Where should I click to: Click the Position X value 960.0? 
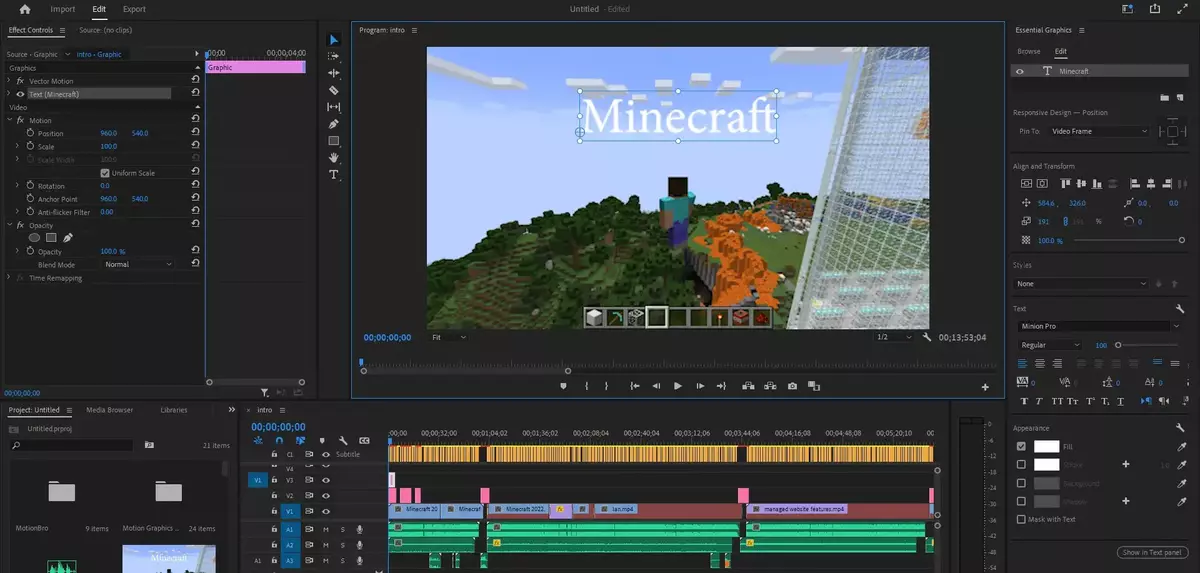click(108, 133)
